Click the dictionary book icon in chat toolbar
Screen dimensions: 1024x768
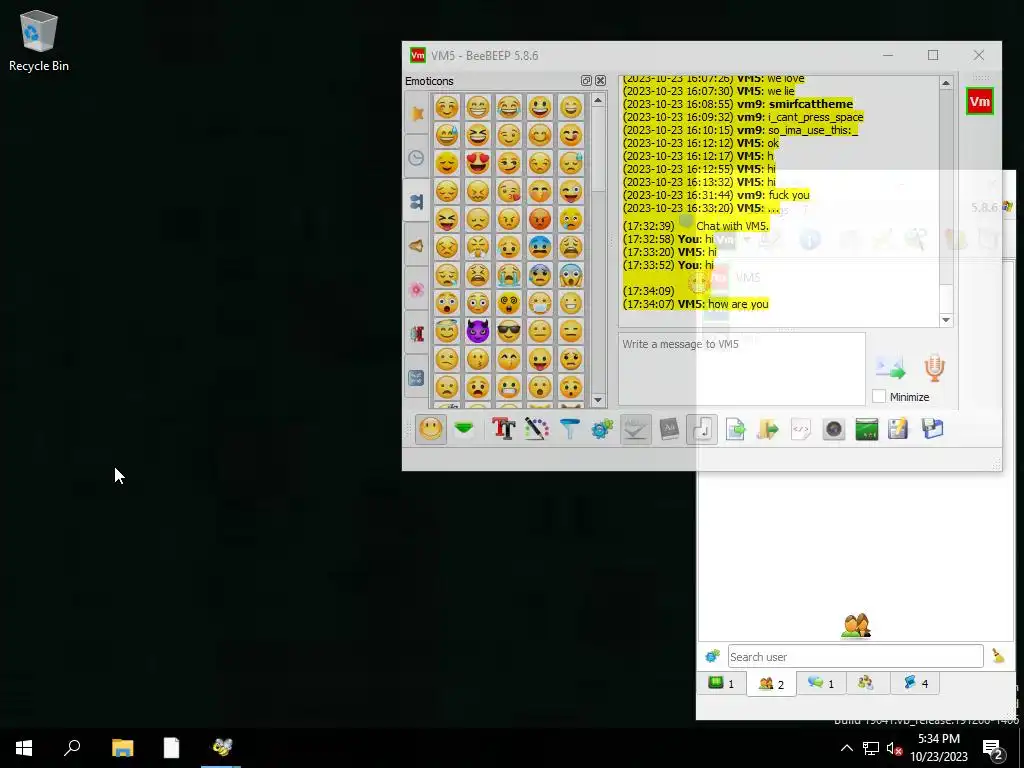669,429
